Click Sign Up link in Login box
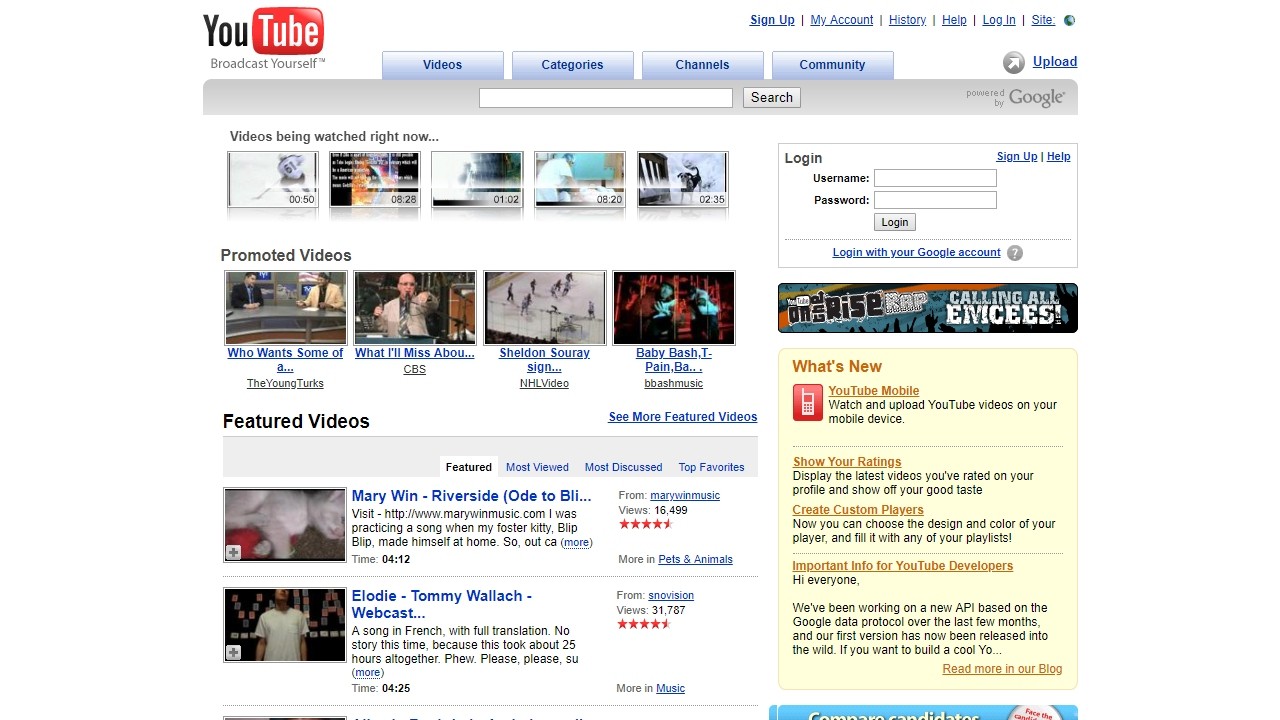 click(x=1017, y=156)
